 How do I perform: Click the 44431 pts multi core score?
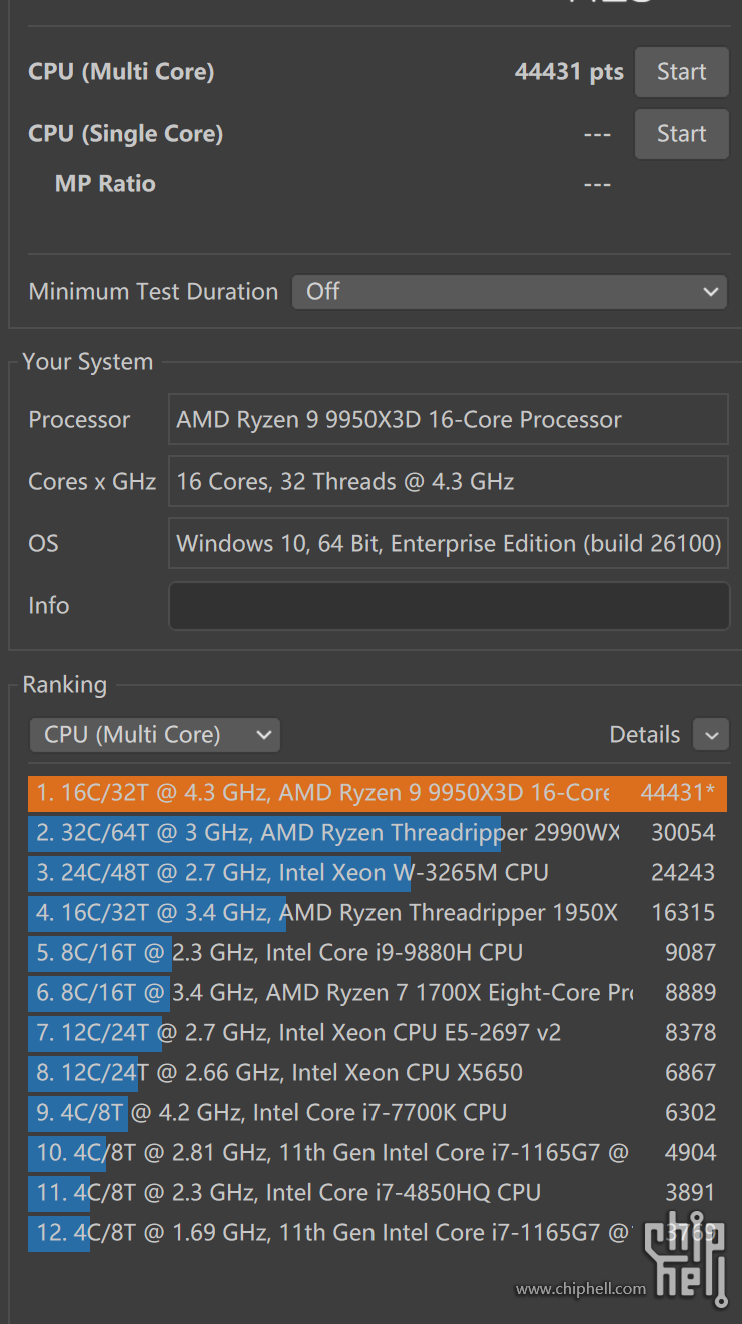coord(569,72)
